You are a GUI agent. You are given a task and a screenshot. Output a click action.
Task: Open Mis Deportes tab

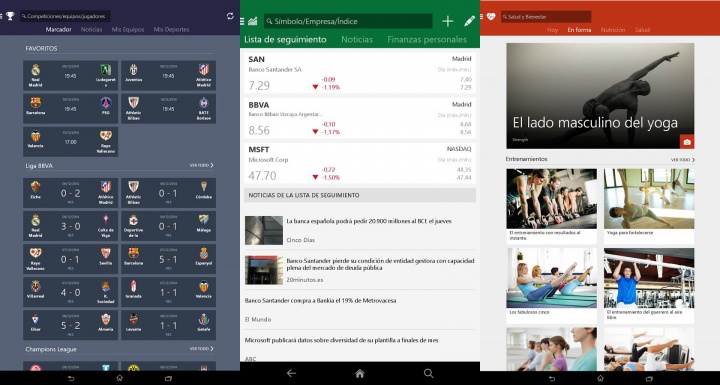[171, 29]
